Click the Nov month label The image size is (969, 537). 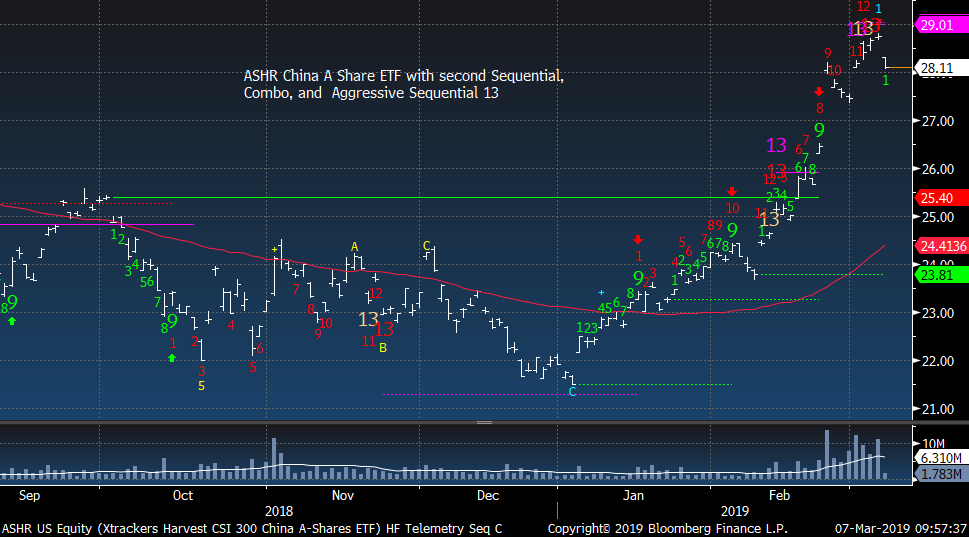pos(343,496)
